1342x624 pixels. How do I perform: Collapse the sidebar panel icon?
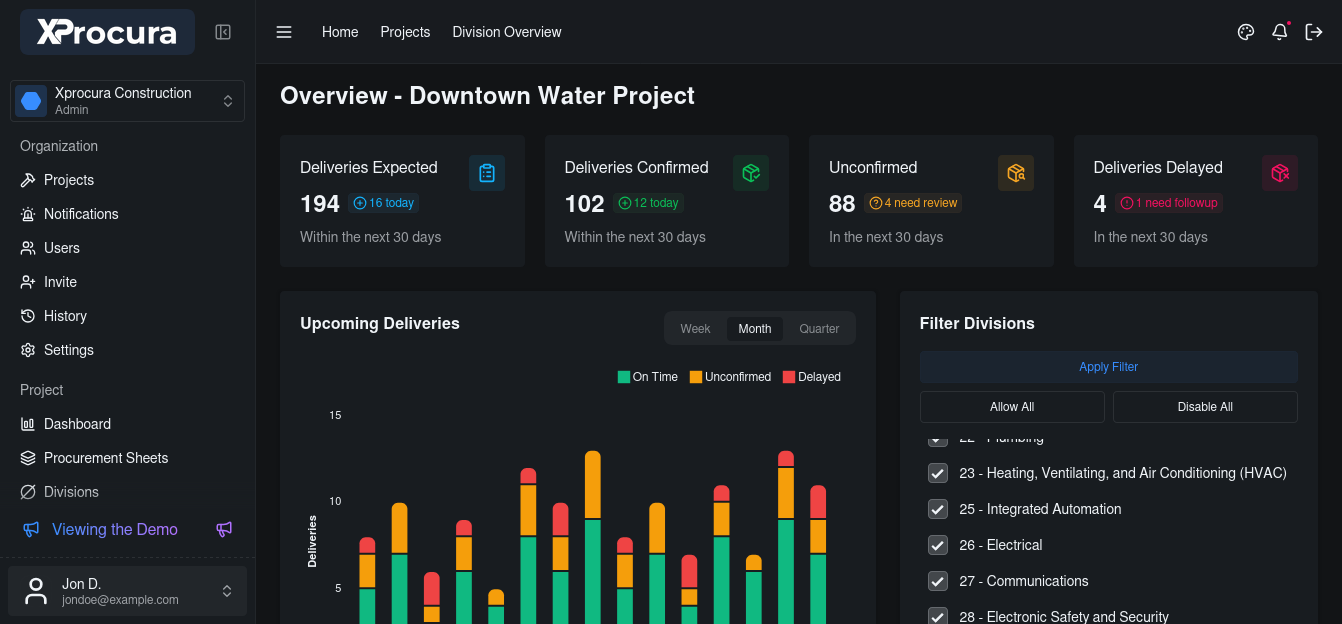point(223,32)
